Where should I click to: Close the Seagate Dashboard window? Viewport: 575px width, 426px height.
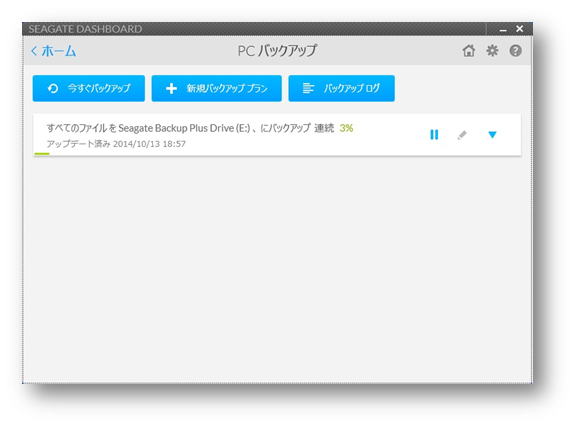[520, 29]
